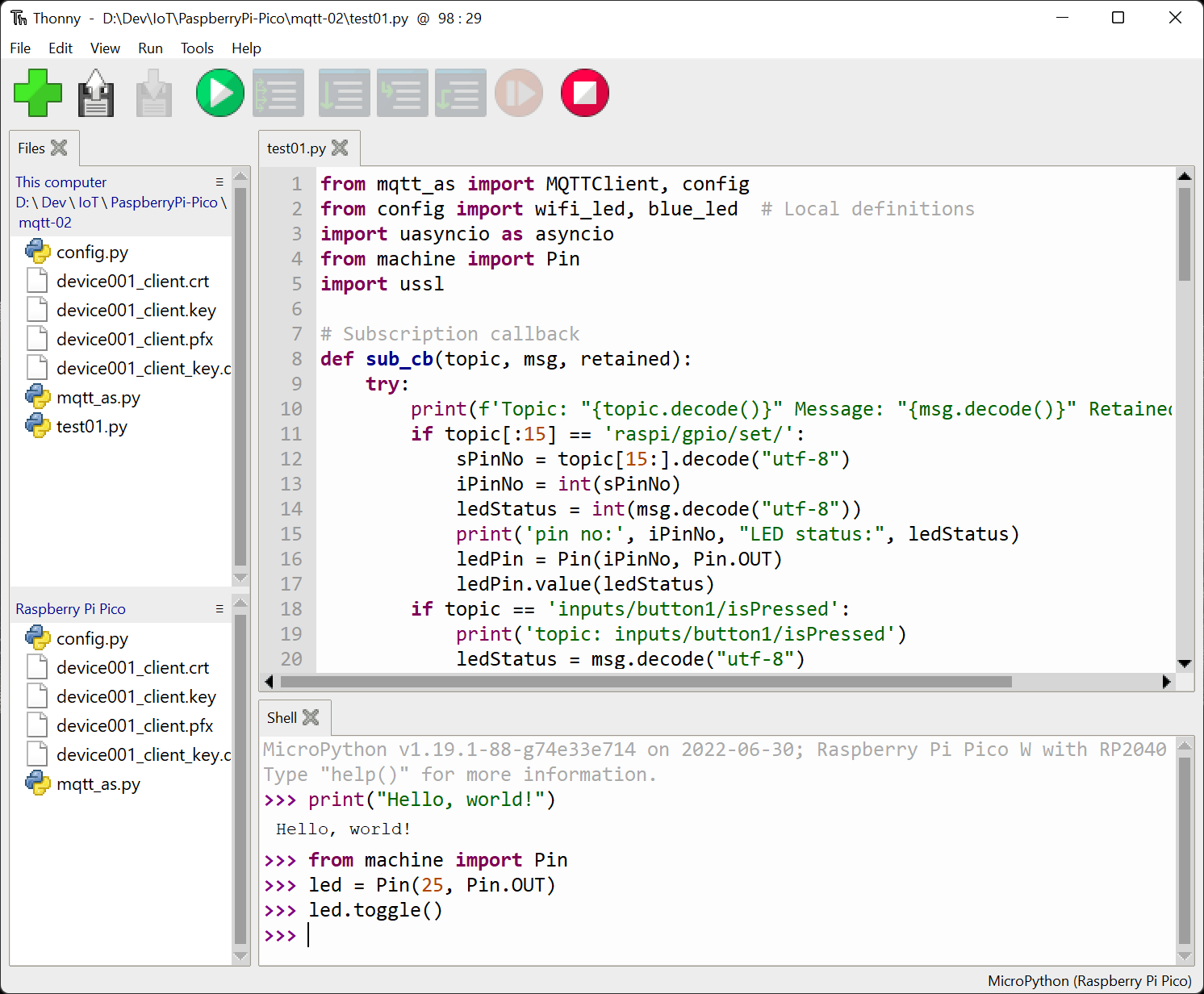Open the Help menu
Image resolution: width=1204 pixels, height=994 pixels.
(246, 48)
